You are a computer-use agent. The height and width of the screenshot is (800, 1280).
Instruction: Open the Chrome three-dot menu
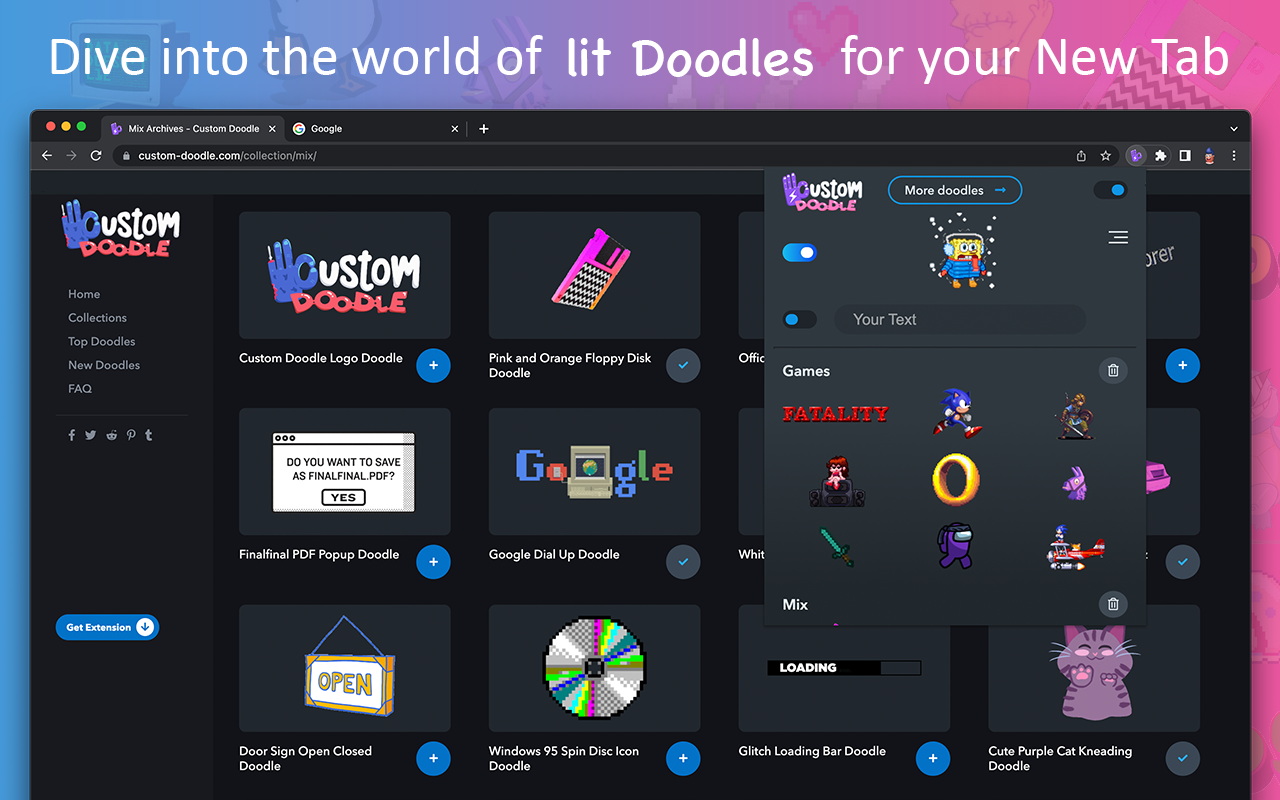(1234, 156)
